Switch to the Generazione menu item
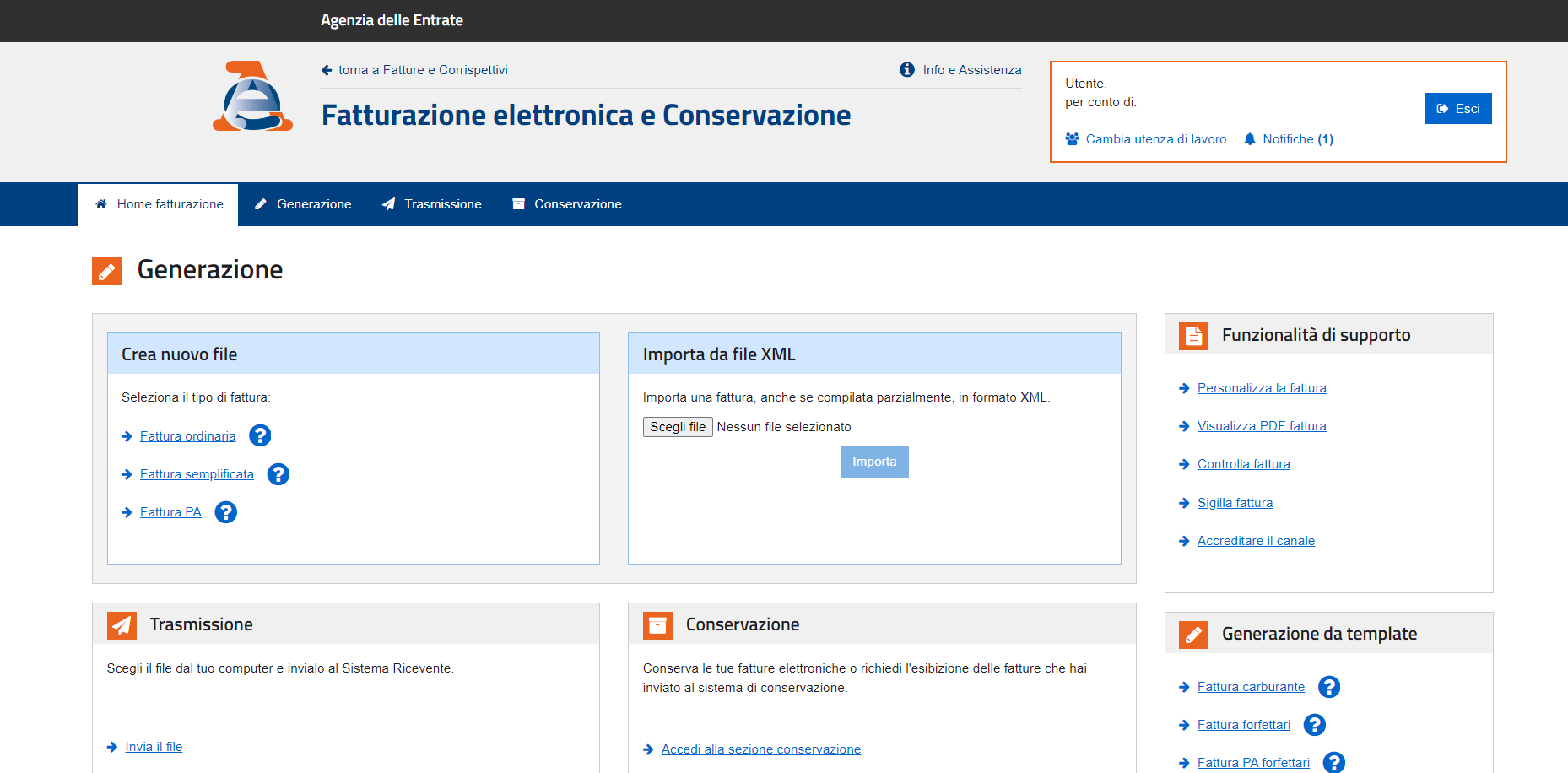The width and height of the screenshot is (1568, 773). [x=303, y=204]
